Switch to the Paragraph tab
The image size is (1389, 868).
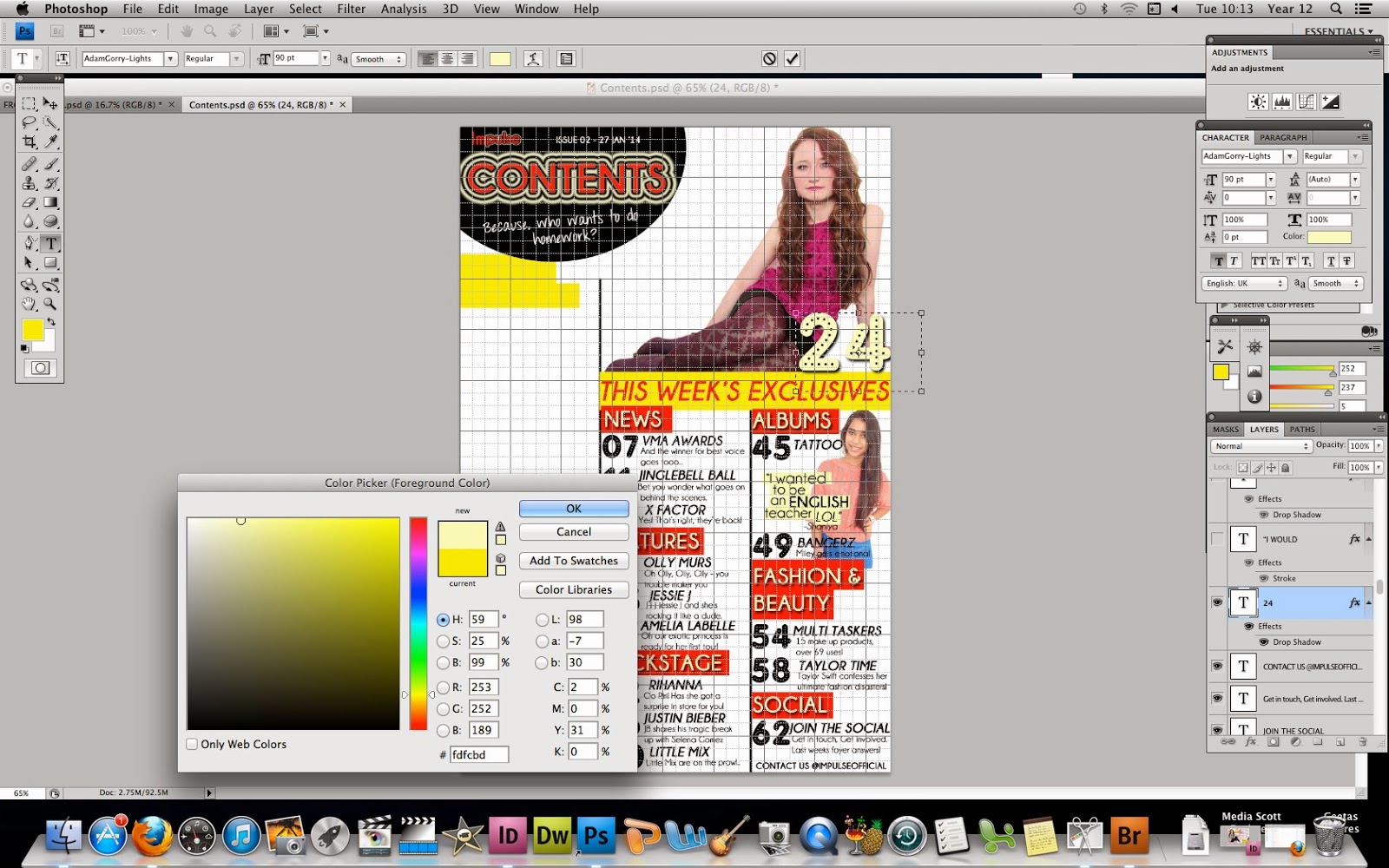pyautogui.click(x=1283, y=137)
